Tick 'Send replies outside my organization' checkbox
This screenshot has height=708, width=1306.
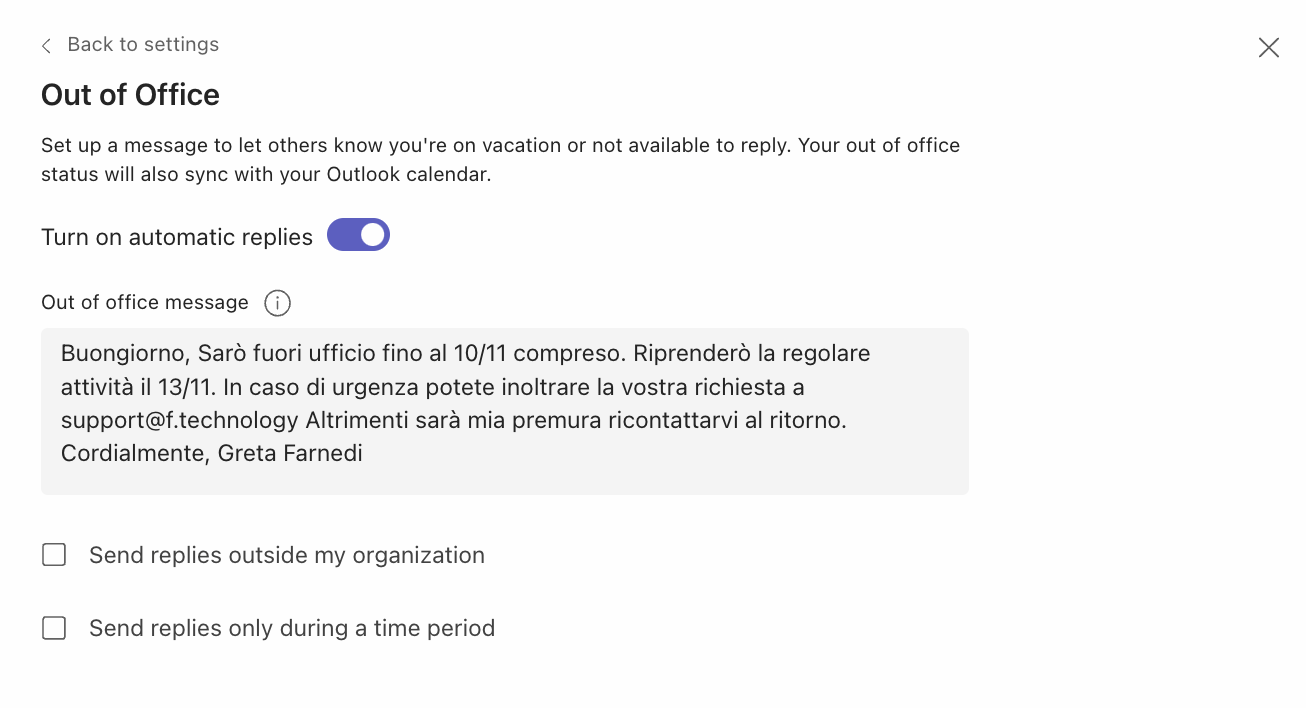tap(54, 555)
